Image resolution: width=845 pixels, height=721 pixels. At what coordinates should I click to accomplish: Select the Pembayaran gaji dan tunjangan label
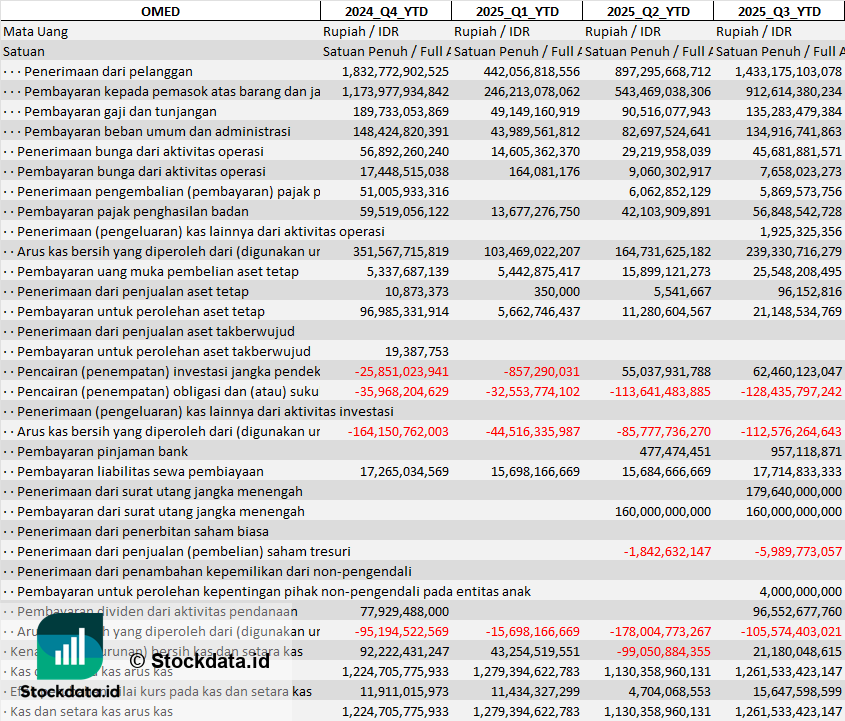(122, 111)
